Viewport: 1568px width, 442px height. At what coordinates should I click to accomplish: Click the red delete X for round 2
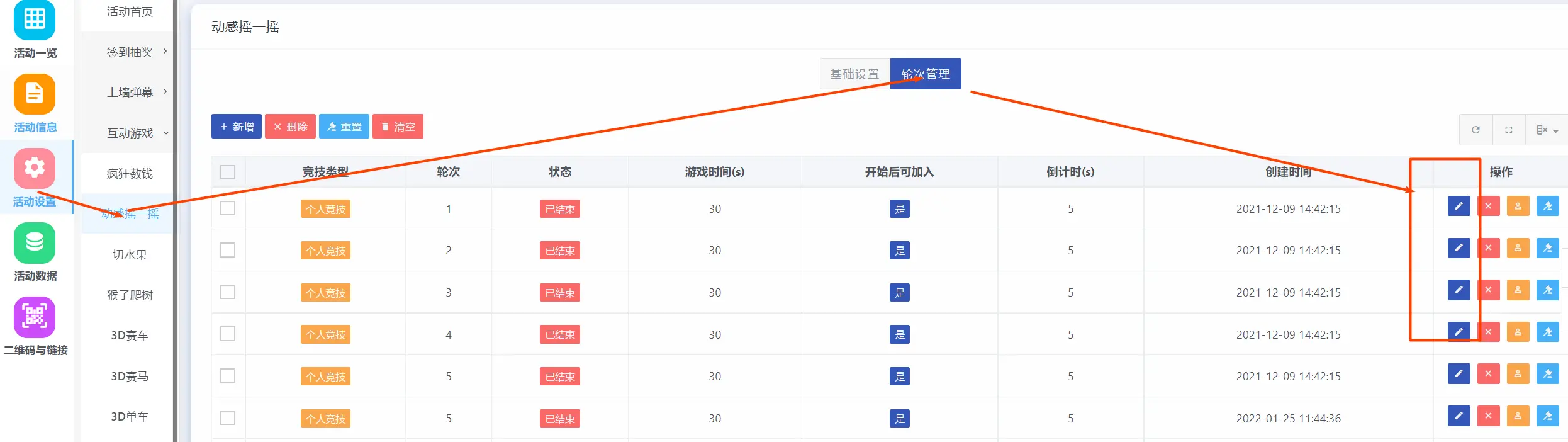(x=1488, y=248)
